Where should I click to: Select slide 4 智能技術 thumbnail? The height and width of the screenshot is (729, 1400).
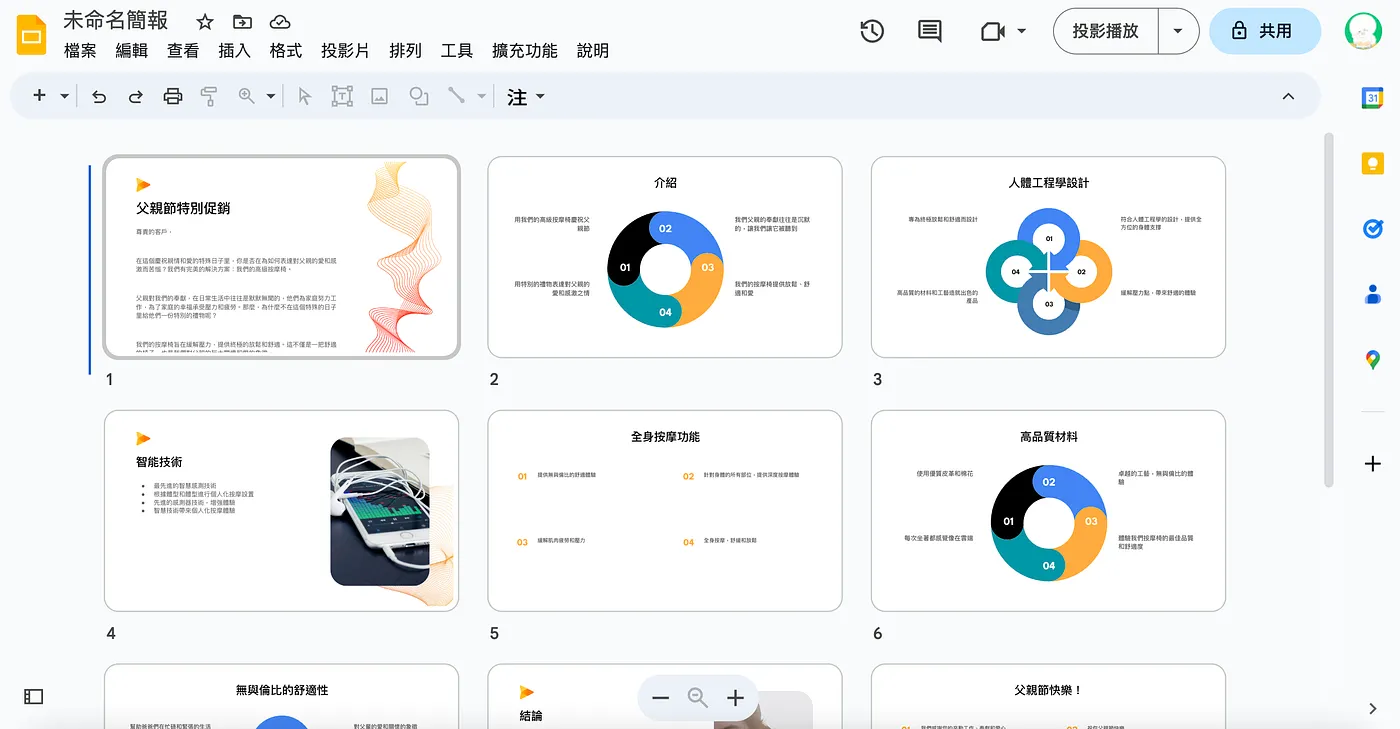pyautogui.click(x=282, y=511)
